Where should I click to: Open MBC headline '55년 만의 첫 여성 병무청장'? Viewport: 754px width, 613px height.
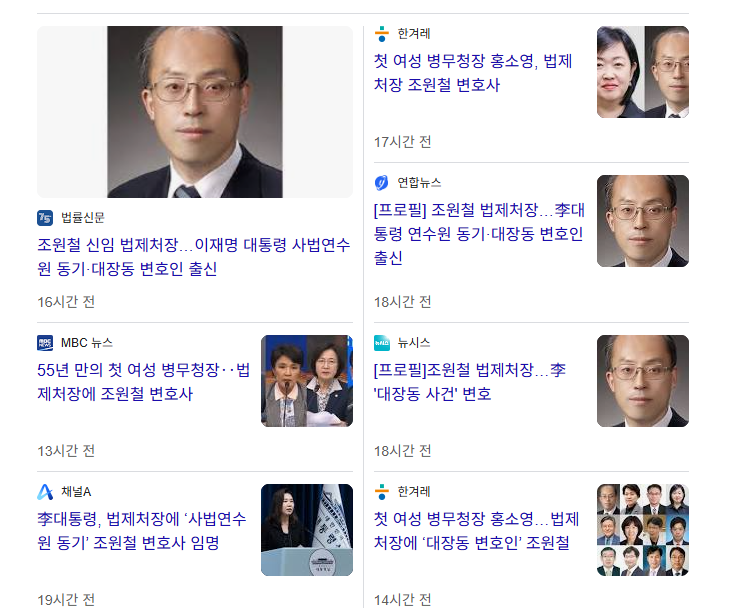click(143, 382)
